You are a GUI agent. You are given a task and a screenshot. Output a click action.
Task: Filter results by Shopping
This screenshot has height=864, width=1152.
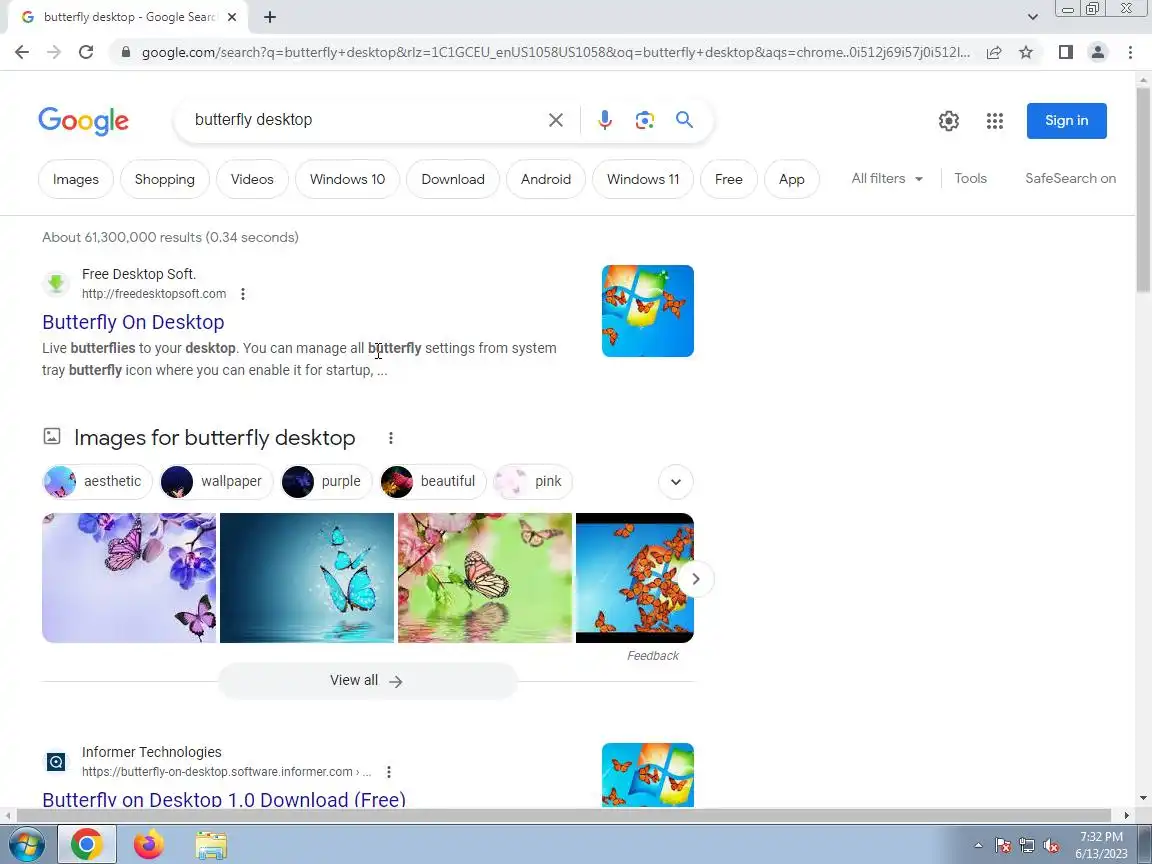(165, 179)
